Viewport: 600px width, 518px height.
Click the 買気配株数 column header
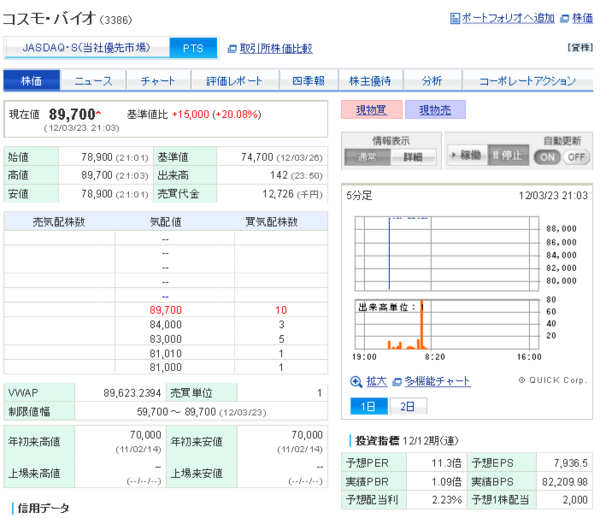coord(272,222)
